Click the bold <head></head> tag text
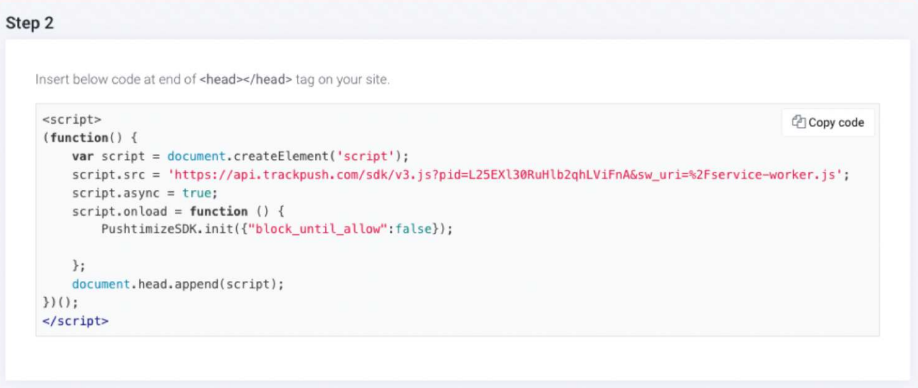 pyautogui.click(x=245, y=80)
